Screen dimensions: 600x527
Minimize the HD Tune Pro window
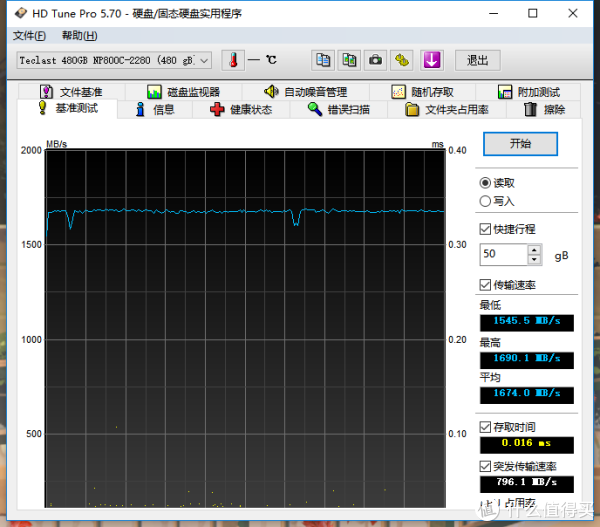pos(494,13)
